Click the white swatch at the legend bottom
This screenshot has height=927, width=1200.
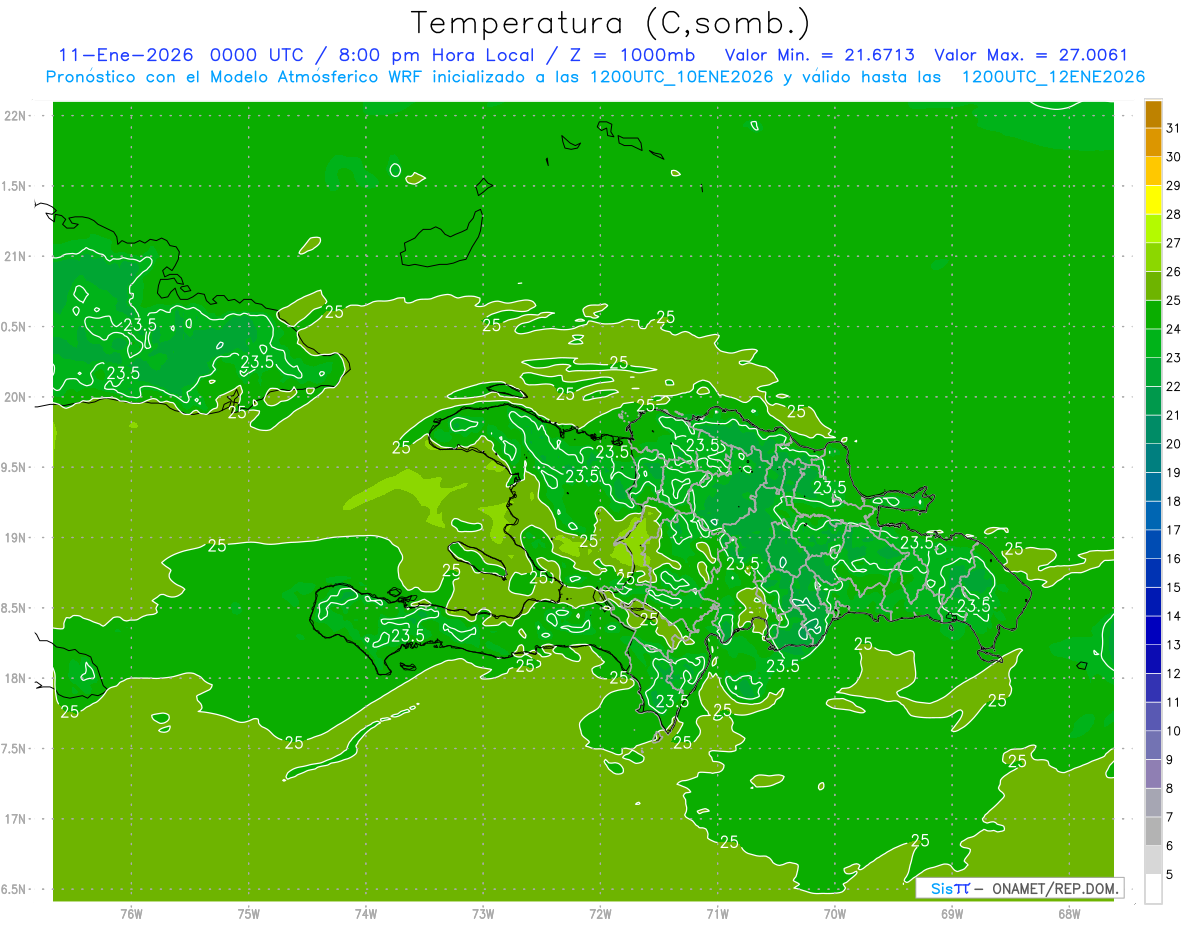point(1153,888)
